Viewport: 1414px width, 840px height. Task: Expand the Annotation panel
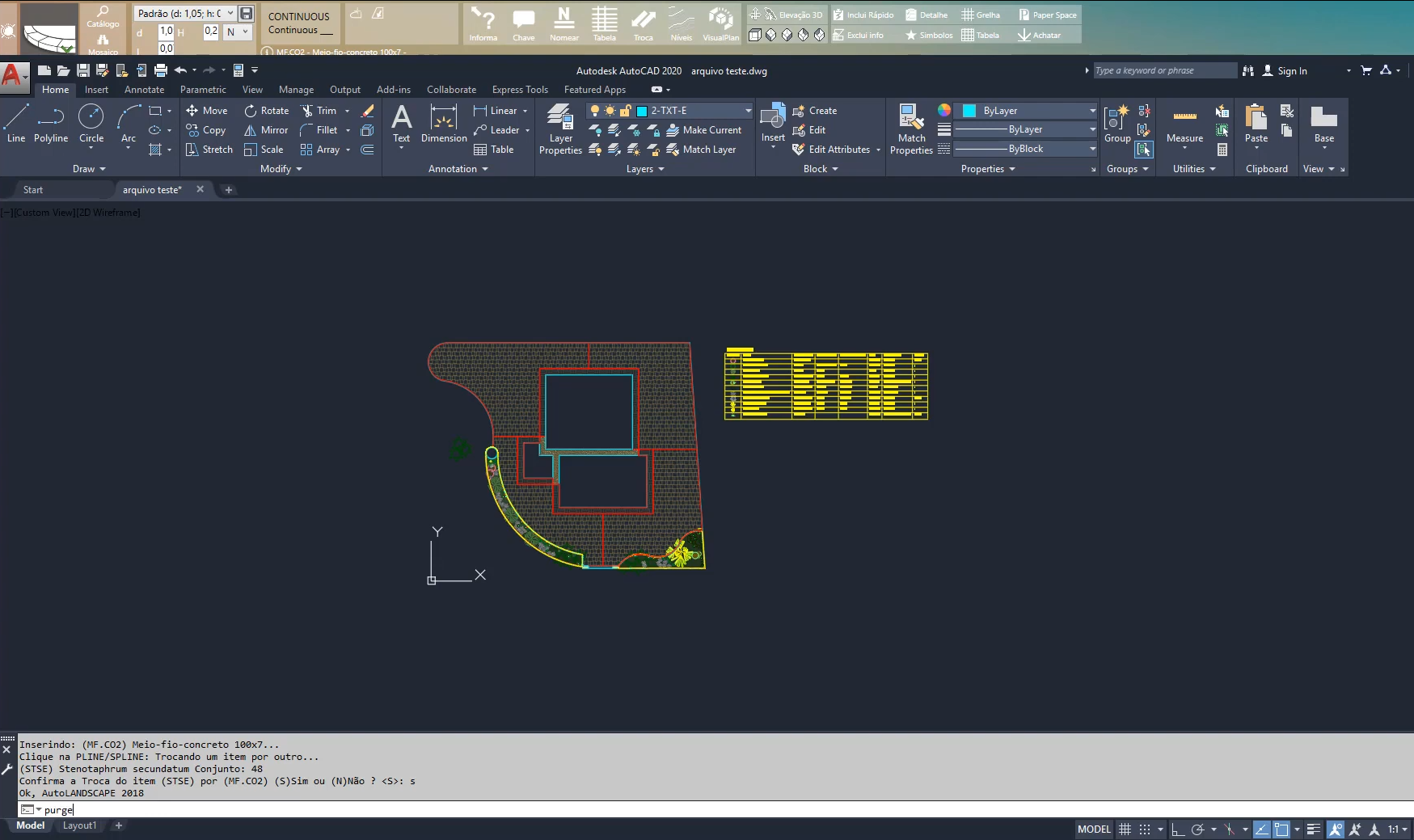(458, 169)
